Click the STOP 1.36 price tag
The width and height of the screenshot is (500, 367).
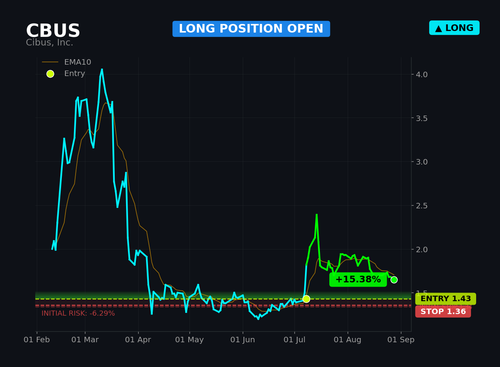click(443, 312)
